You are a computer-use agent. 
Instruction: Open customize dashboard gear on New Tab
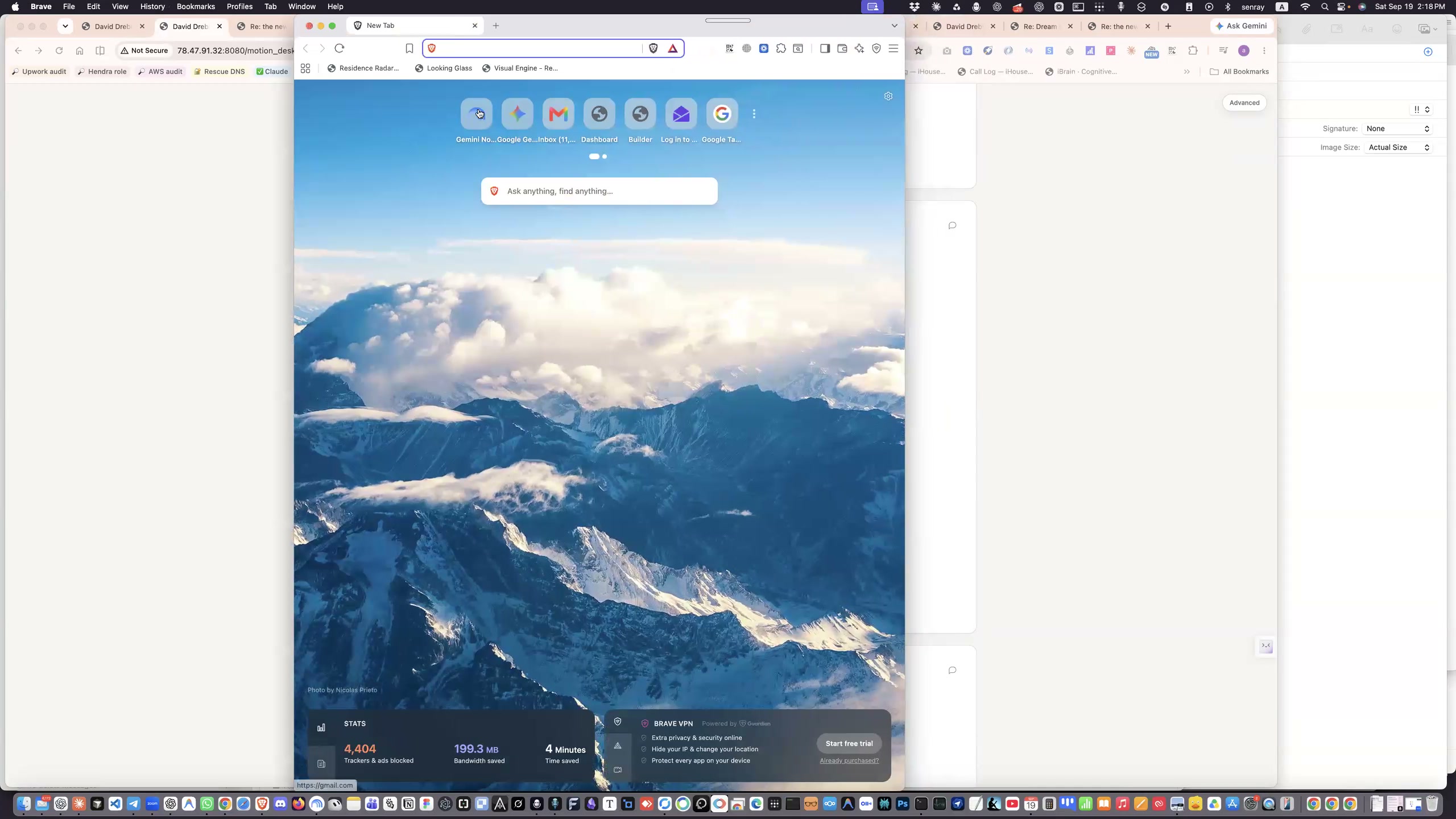coord(888,96)
